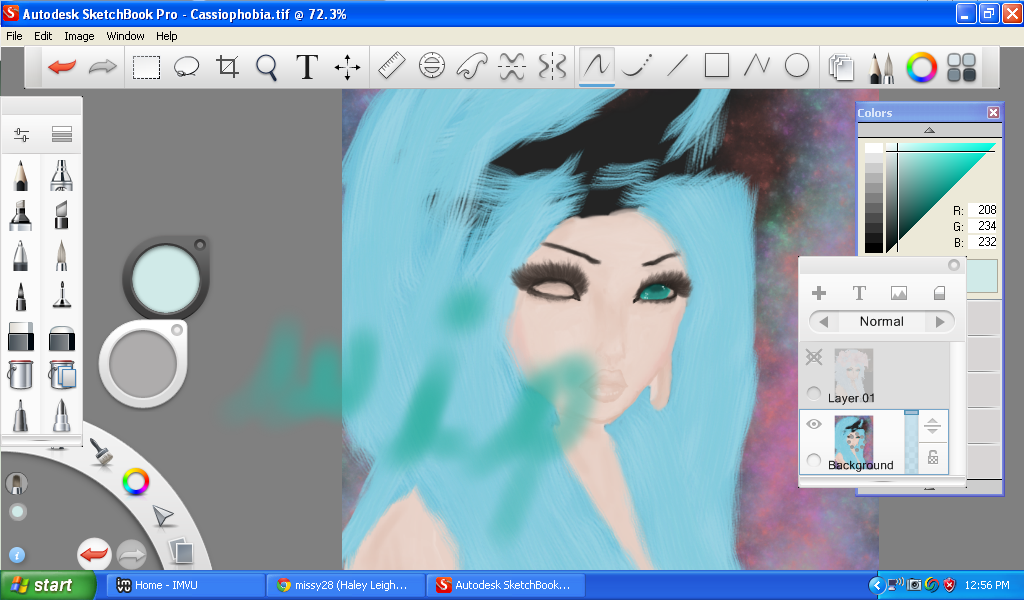Screen dimensions: 1024x600
Task: Select the Pencil brush in brush palette
Action: [x=20, y=175]
